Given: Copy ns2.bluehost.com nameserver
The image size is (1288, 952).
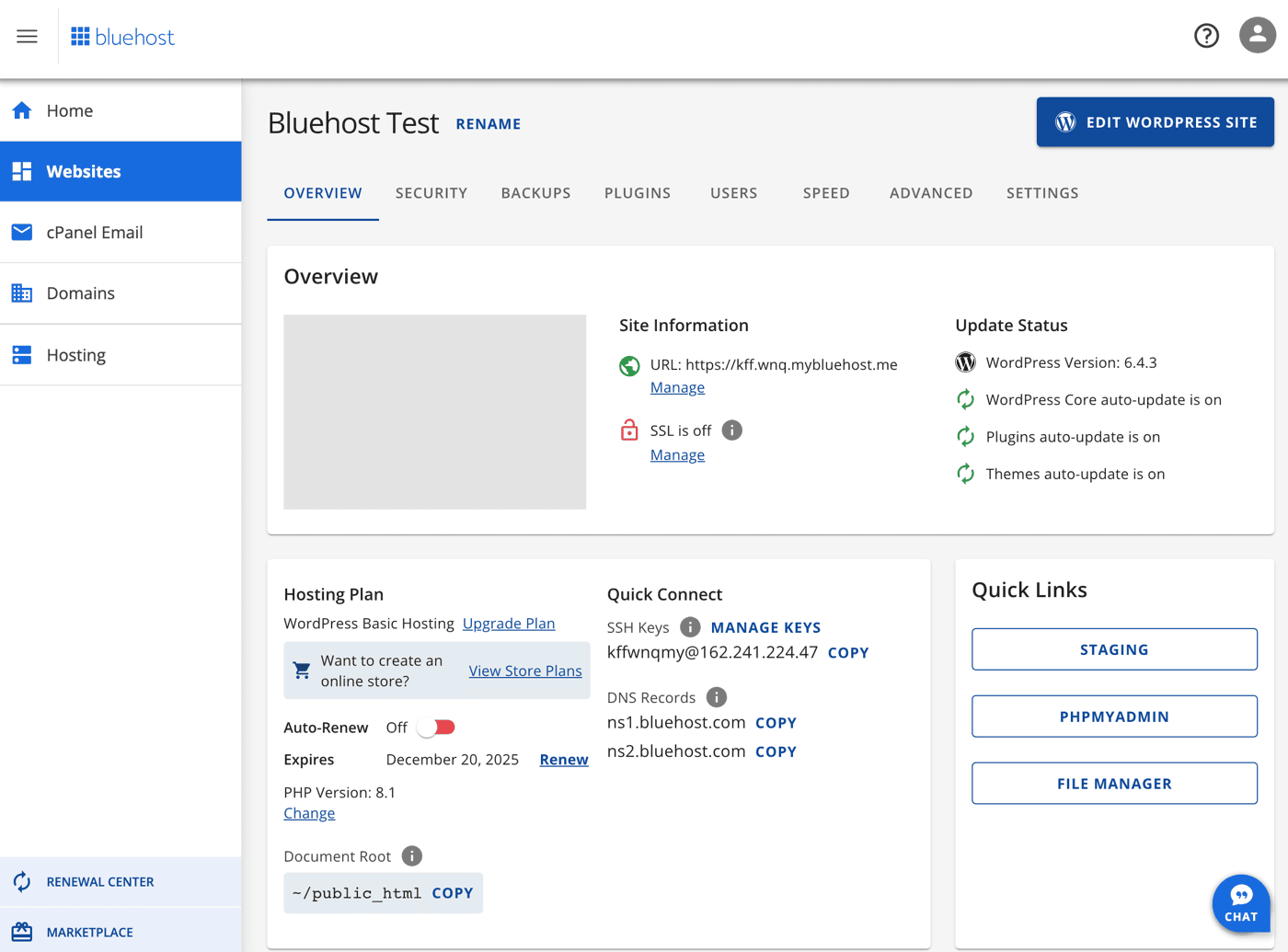Looking at the screenshot, I should pos(776,751).
